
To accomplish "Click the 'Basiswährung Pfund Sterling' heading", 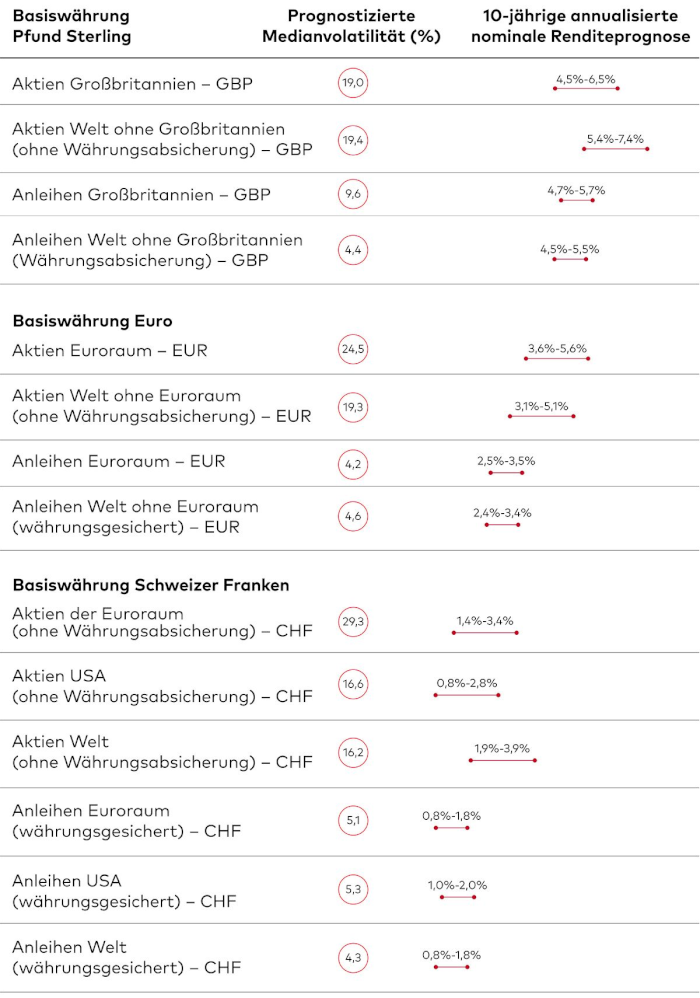I will 71,27.
